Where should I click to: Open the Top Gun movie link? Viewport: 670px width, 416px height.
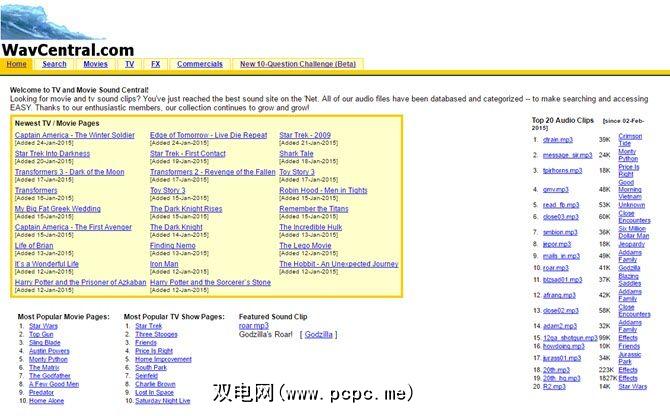(41, 334)
